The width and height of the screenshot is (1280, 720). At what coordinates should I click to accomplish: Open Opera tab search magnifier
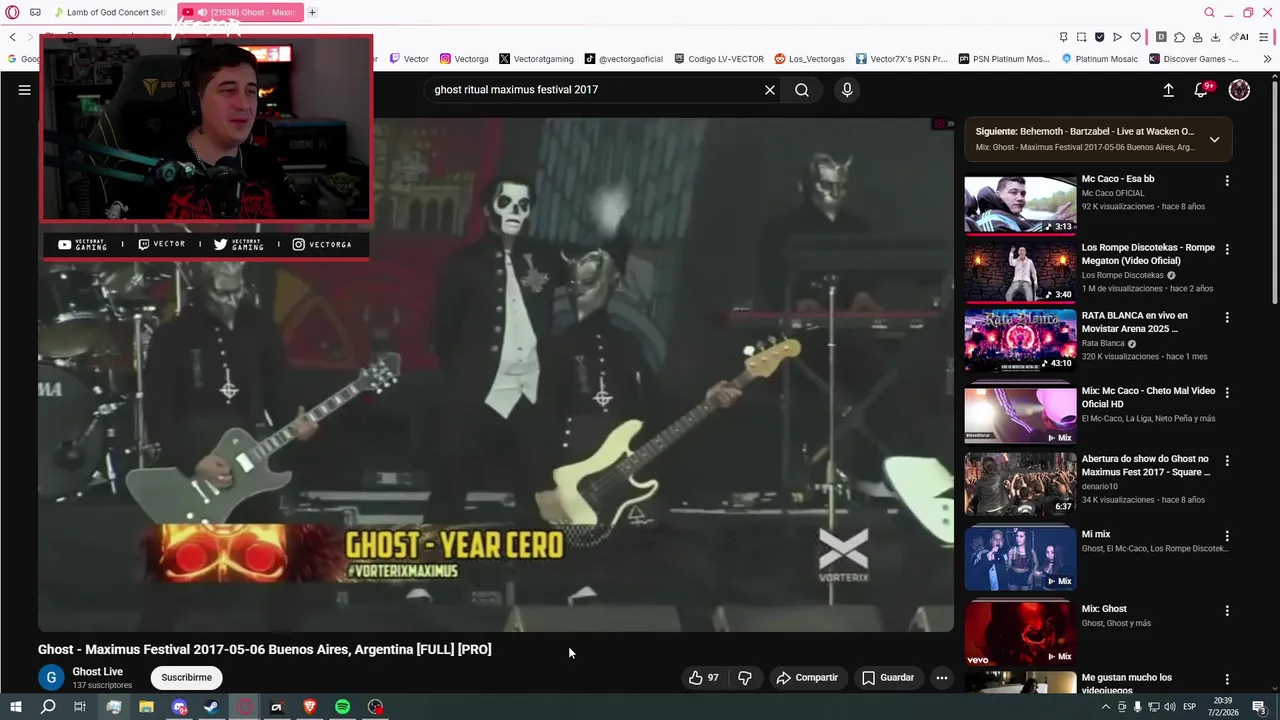(x=1209, y=12)
